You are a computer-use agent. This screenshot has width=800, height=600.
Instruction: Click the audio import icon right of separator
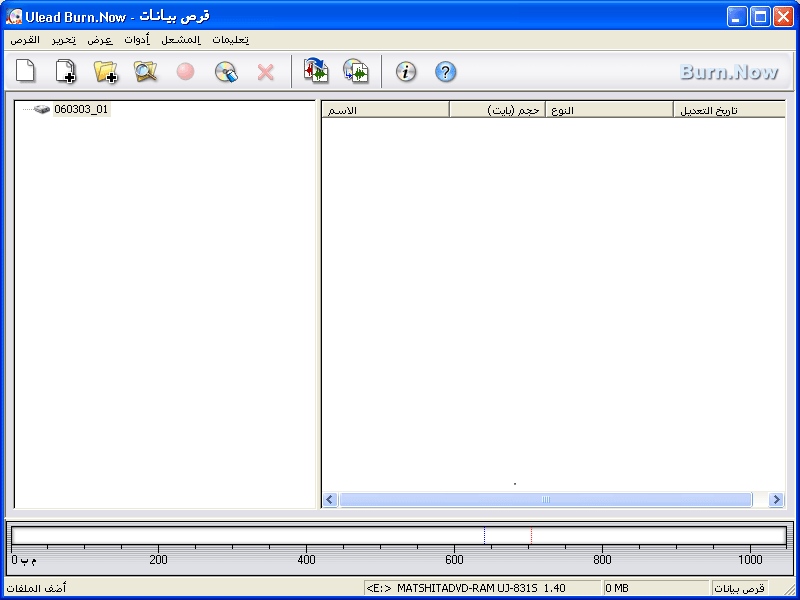tap(356, 71)
